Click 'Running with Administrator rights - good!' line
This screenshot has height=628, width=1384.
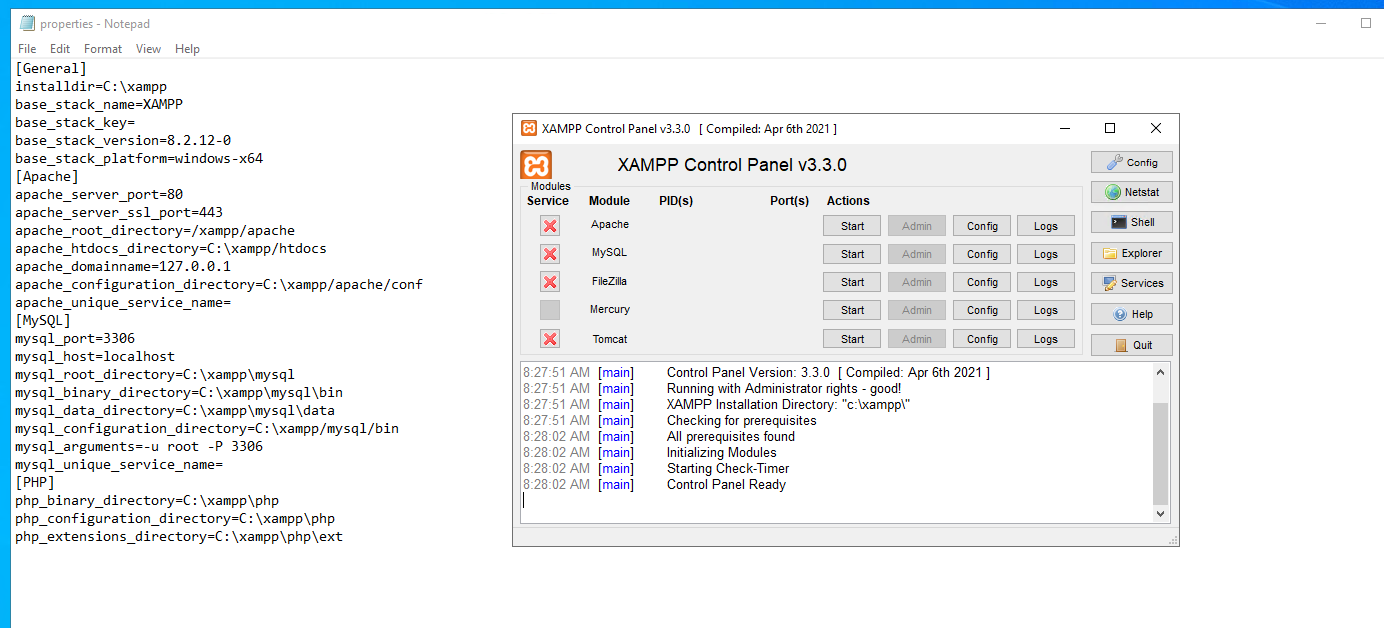coord(784,389)
